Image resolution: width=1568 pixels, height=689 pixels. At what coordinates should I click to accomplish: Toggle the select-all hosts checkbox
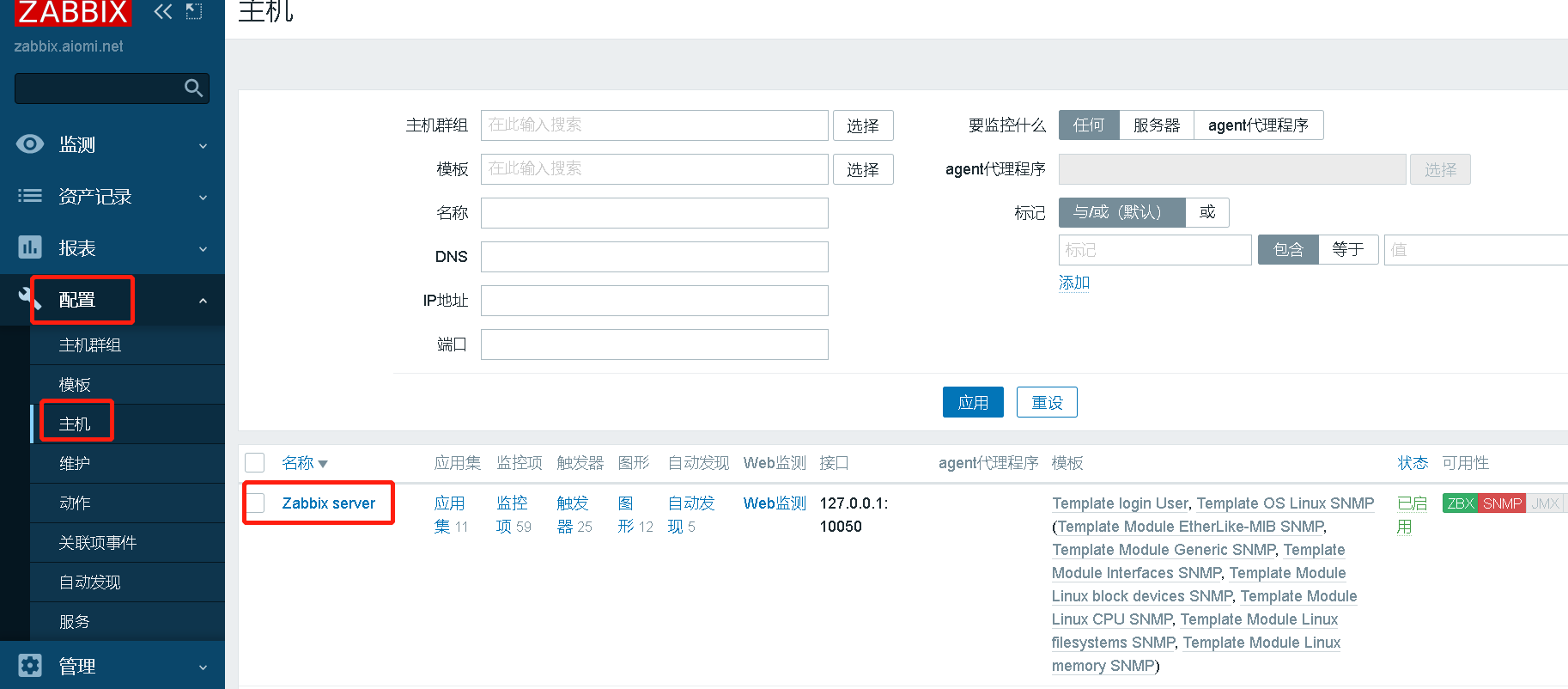pos(255,463)
